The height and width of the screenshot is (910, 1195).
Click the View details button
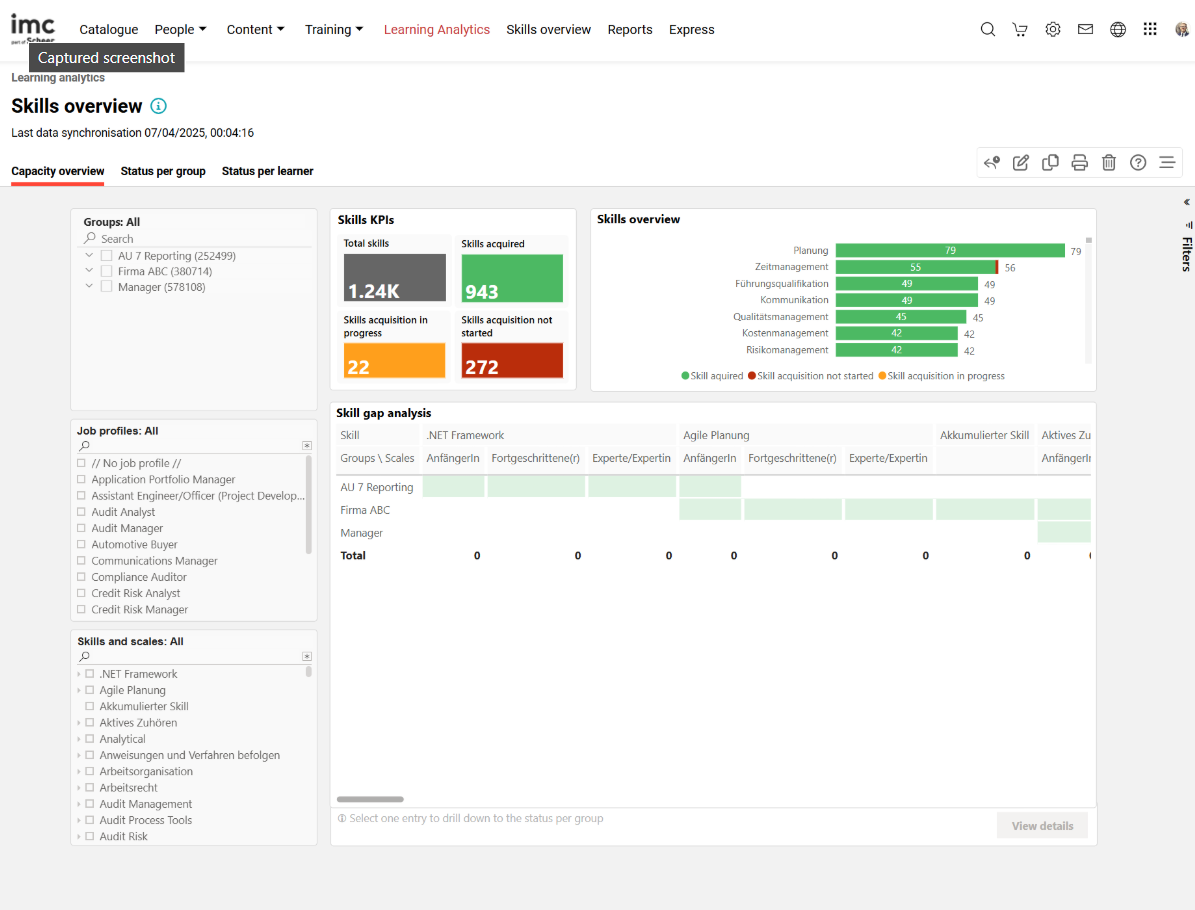click(x=1042, y=826)
